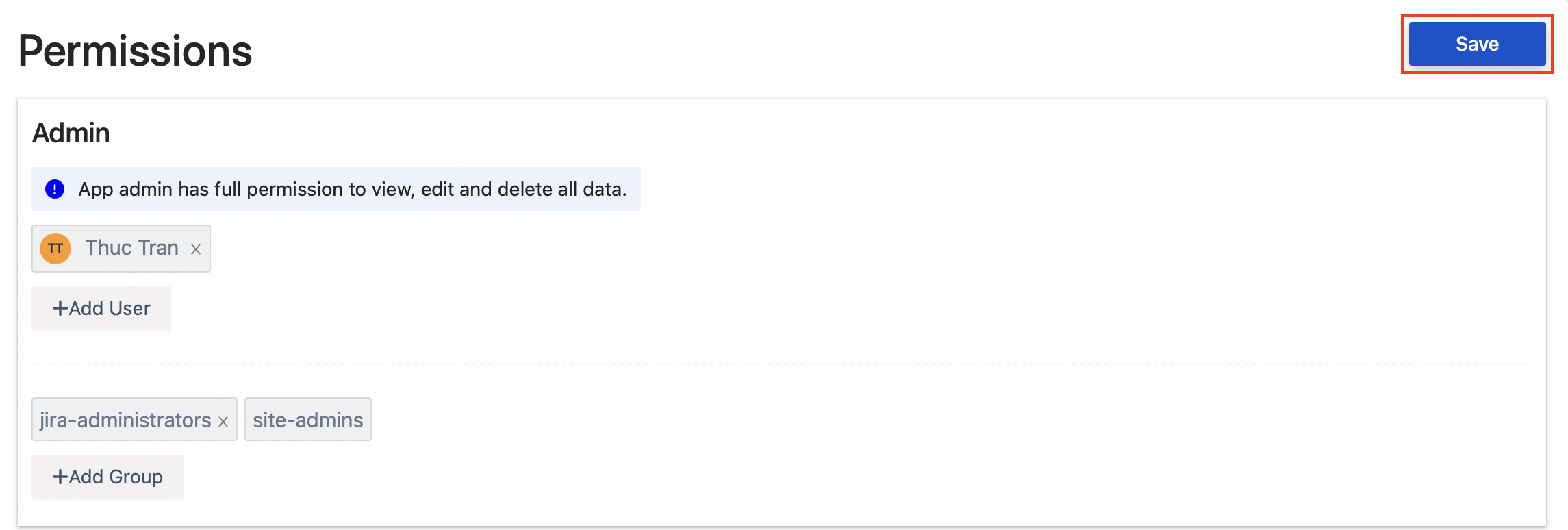Click the Save button
The image size is (1568, 530).
pyautogui.click(x=1477, y=44)
